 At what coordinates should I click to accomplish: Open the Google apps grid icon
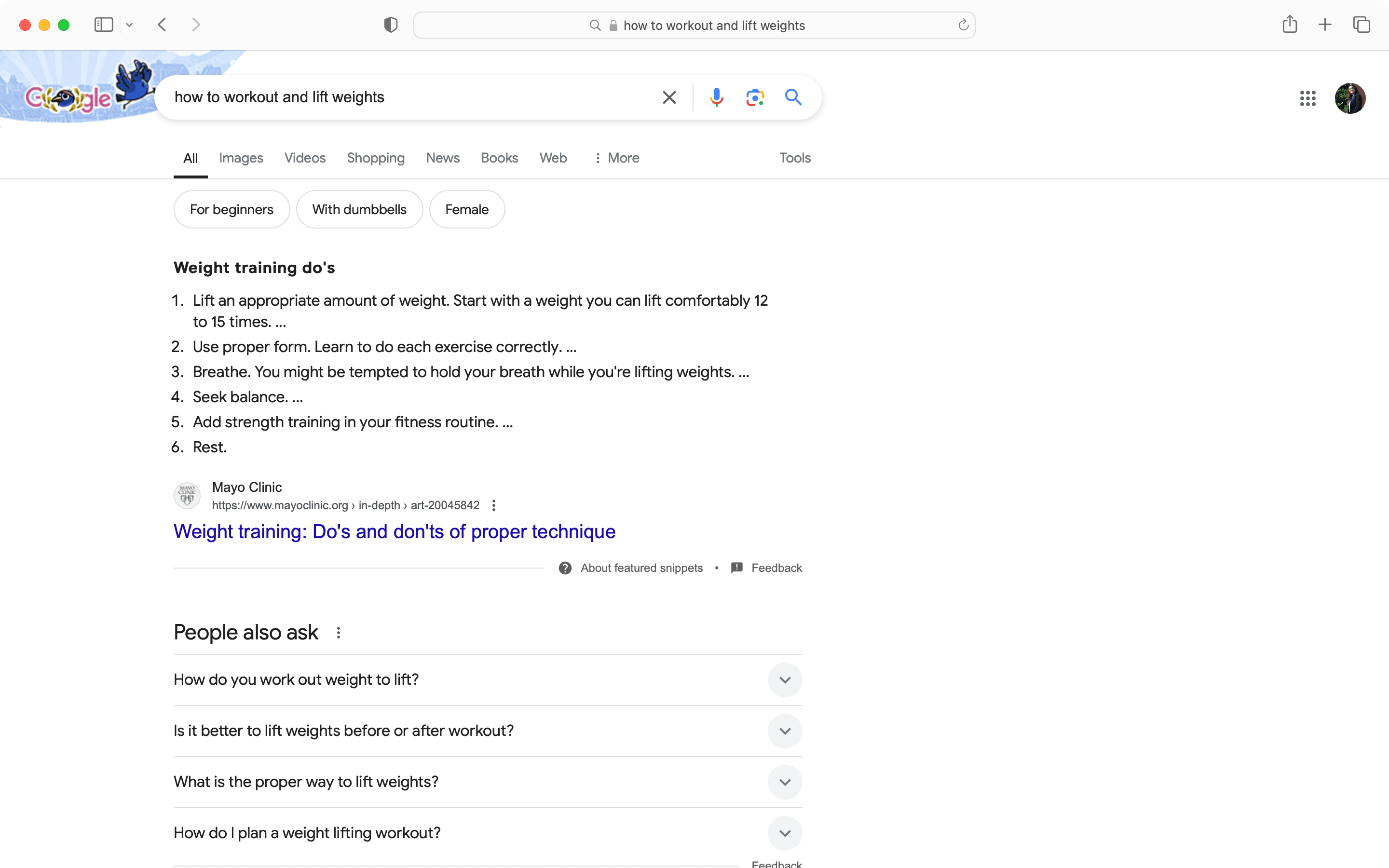(1307, 98)
